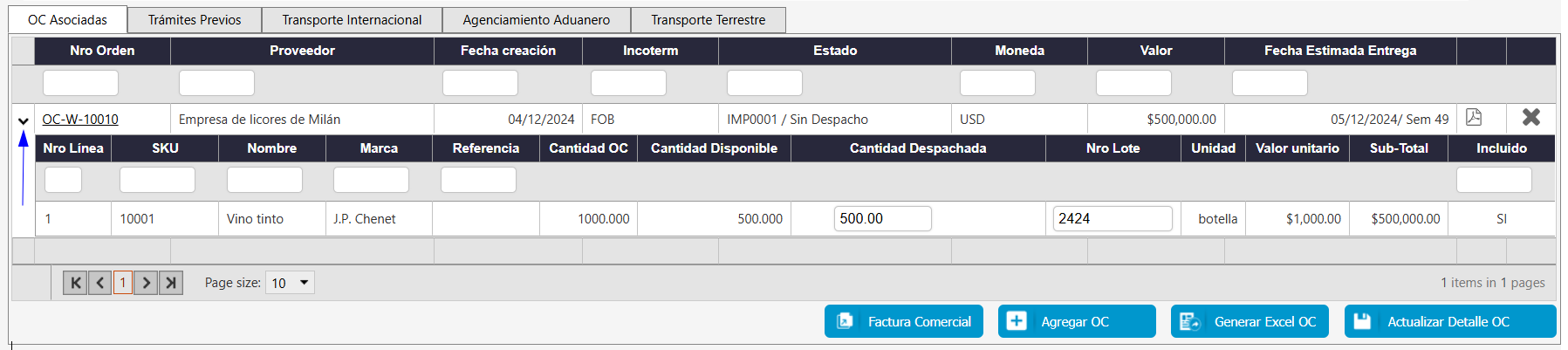Image resolution: width=1568 pixels, height=350 pixels.
Task: Go to the next page of results
Action: 147,283
